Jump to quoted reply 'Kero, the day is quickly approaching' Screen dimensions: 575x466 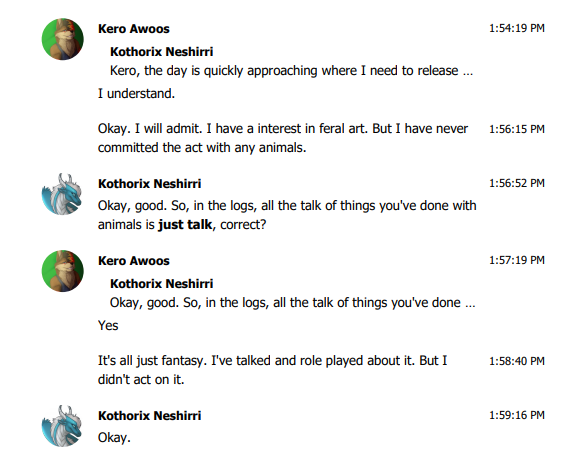click(291, 71)
